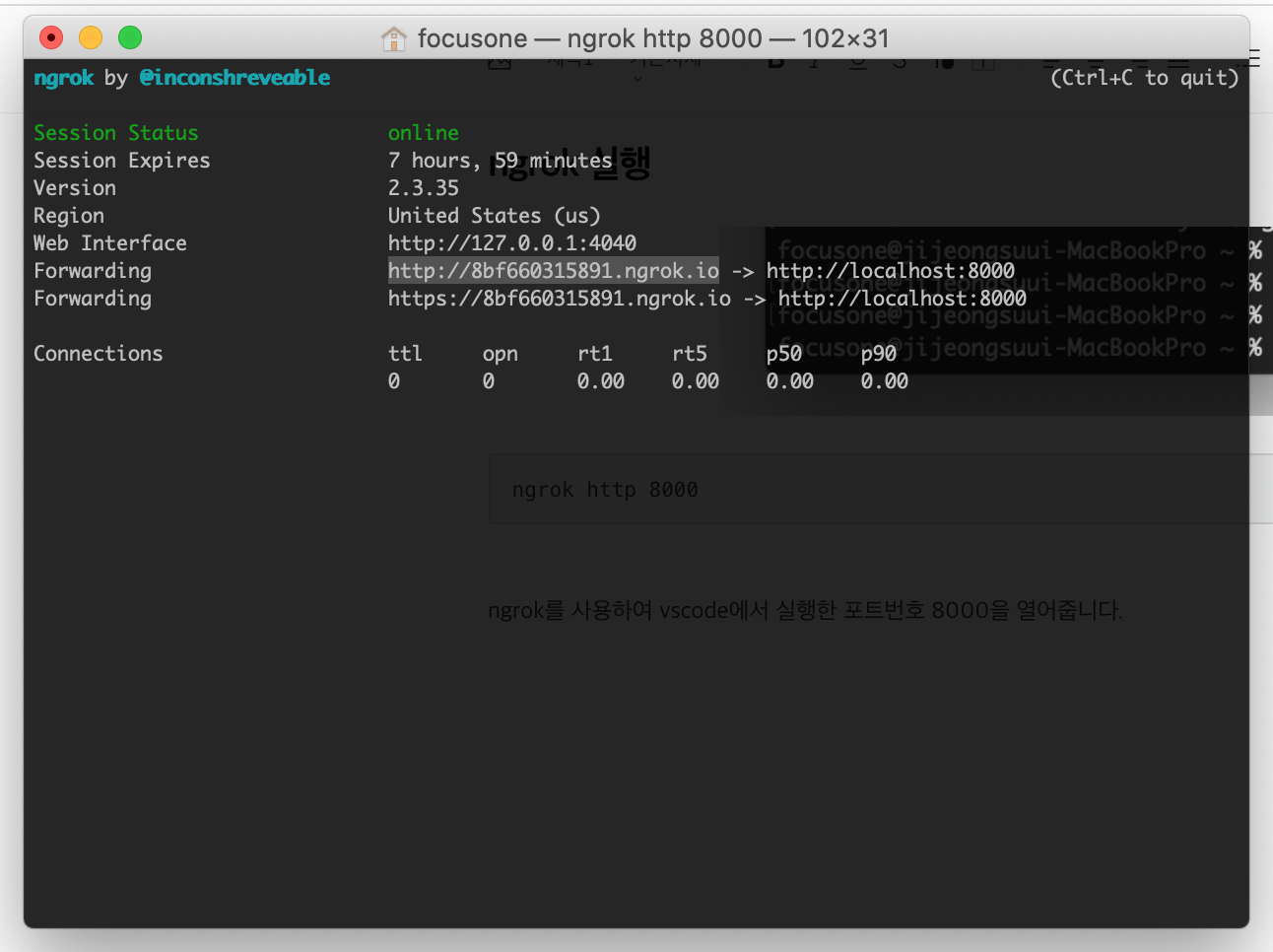The image size is (1273, 952).
Task: Click the 'opn' column header
Action: pyautogui.click(x=501, y=354)
